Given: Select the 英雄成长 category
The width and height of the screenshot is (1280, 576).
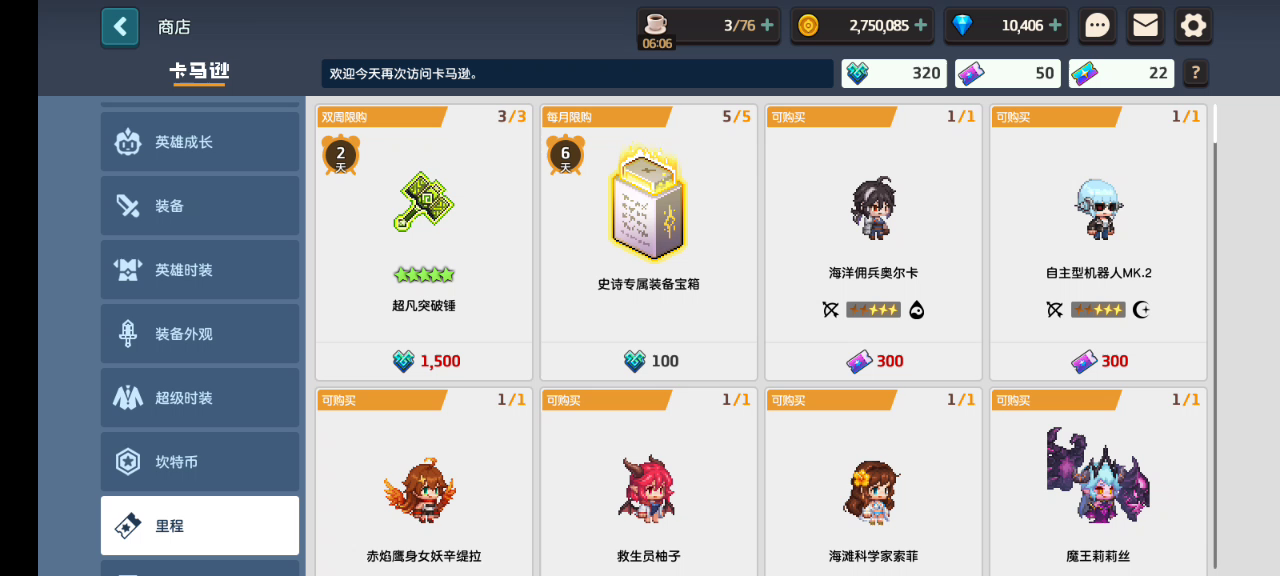Looking at the screenshot, I should coord(200,142).
